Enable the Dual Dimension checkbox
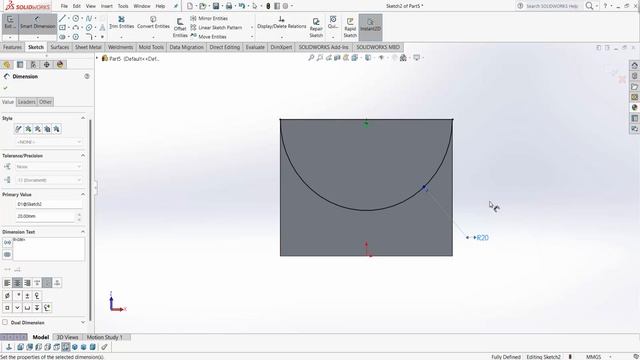This screenshot has height=360, width=640. pyautogui.click(x=5, y=322)
